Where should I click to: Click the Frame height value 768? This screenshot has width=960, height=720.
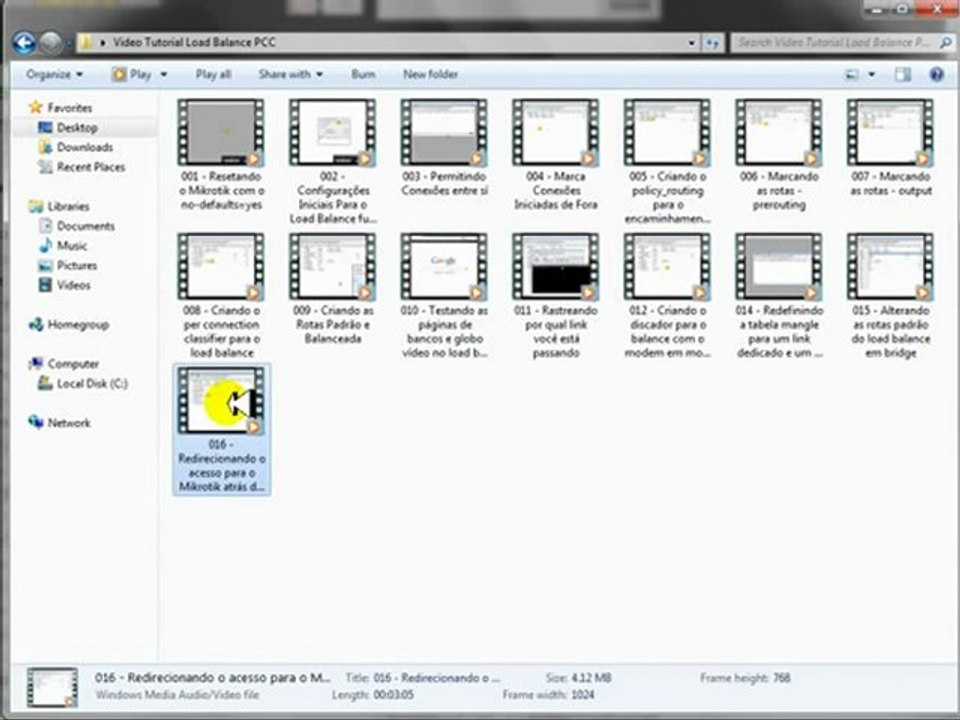click(x=781, y=678)
